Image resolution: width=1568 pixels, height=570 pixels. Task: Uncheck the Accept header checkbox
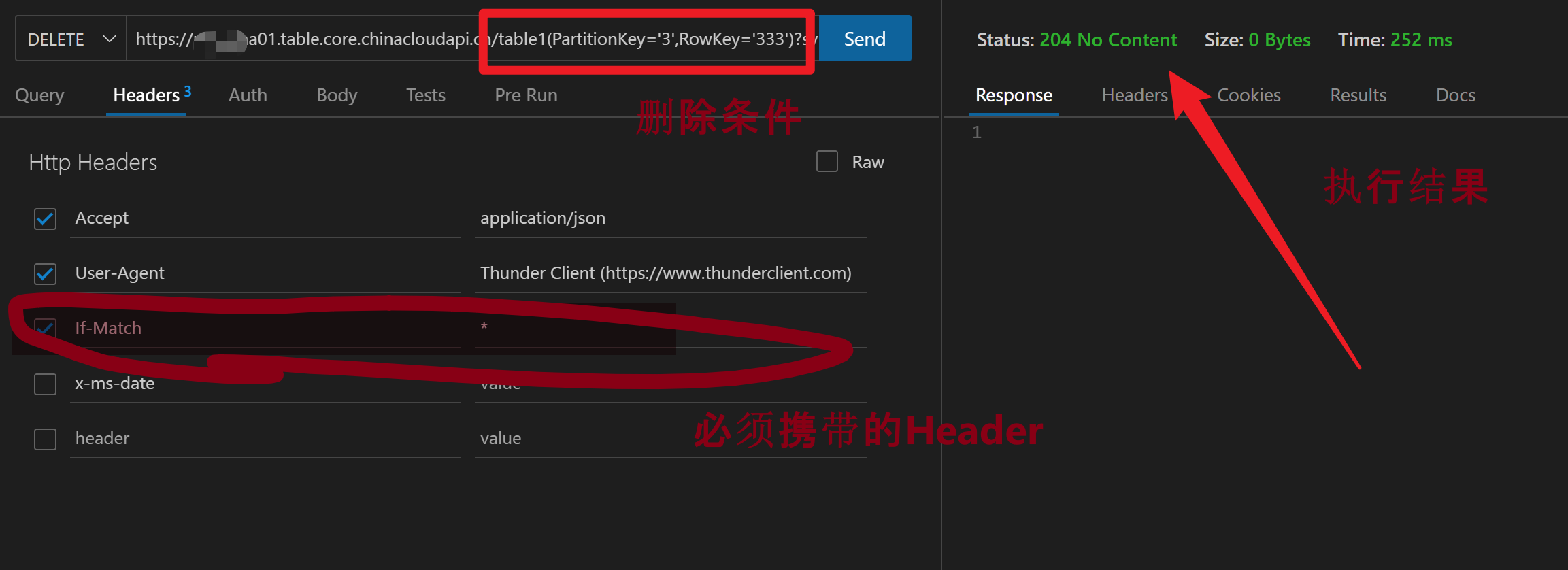coord(46,219)
